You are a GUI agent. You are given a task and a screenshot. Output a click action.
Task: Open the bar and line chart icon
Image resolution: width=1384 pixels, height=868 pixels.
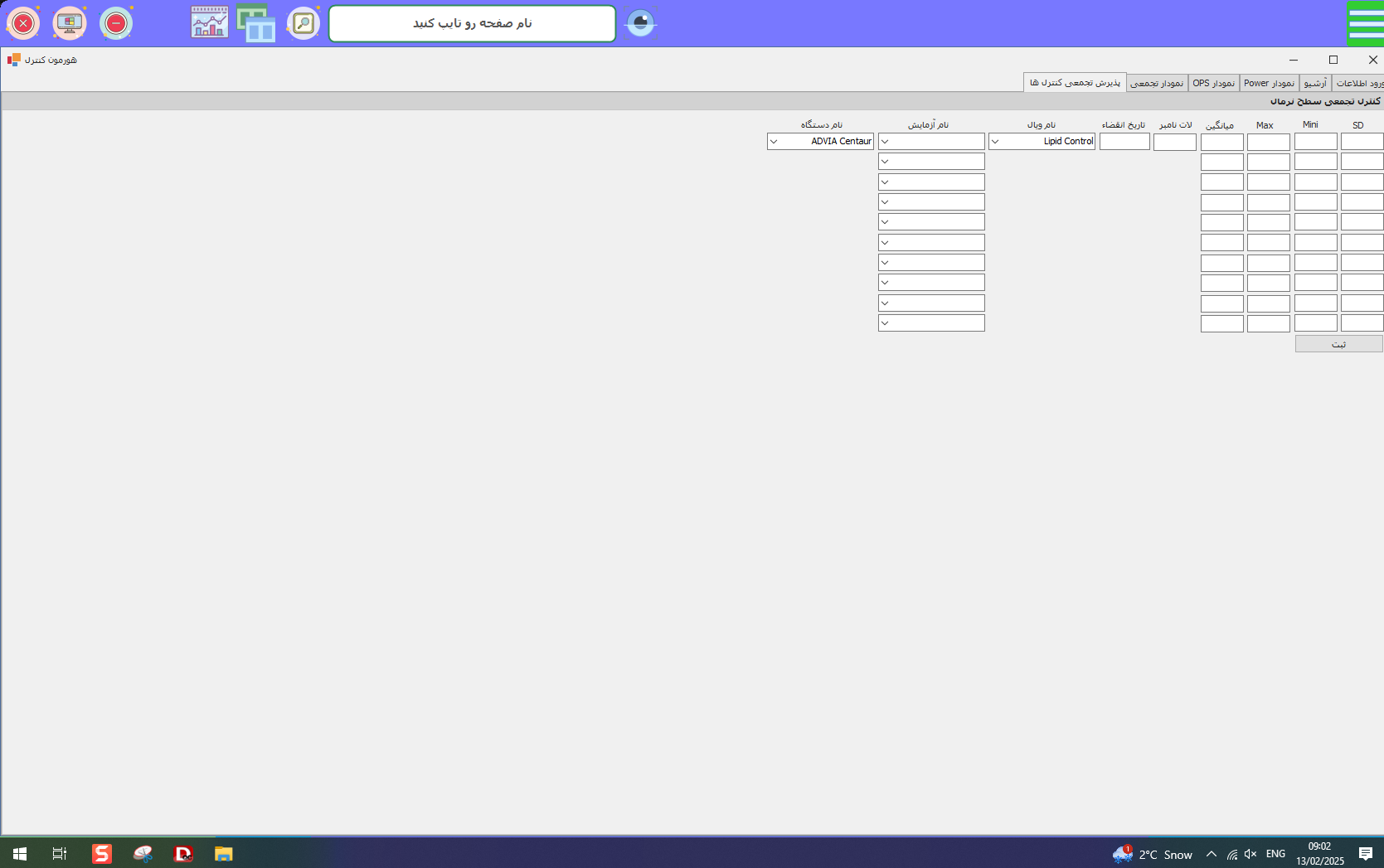tap(210, 23)
